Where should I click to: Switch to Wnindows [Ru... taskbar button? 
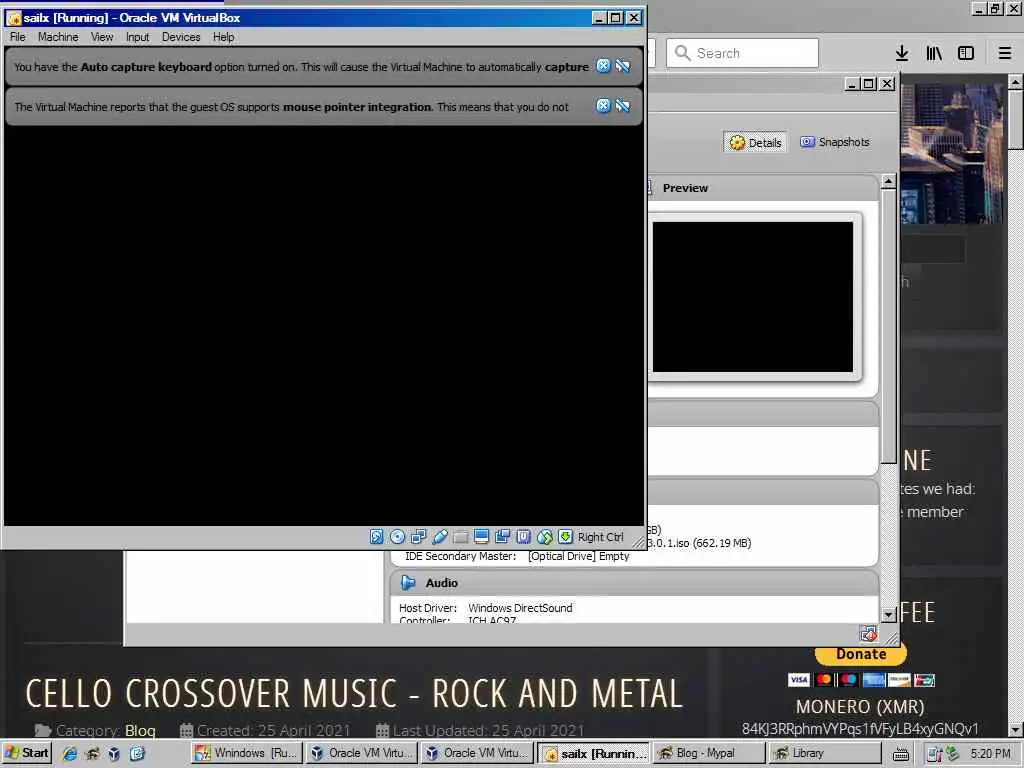coord(247,753)
